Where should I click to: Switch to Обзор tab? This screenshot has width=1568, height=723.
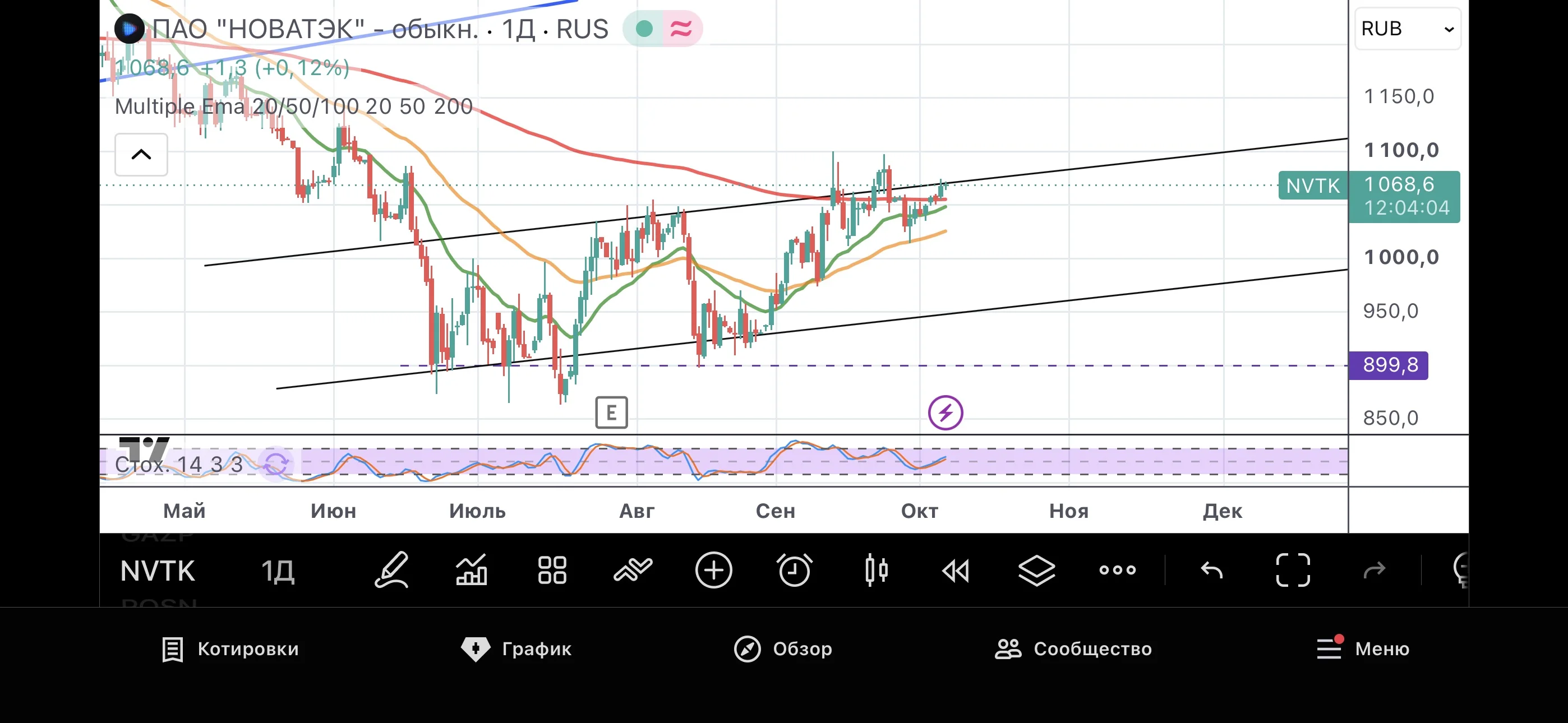783,649
